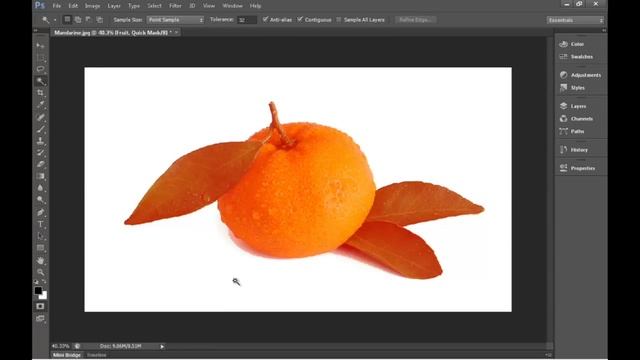Select the Lasso tool
Screen dimensions: 640x360
[40, 69]
